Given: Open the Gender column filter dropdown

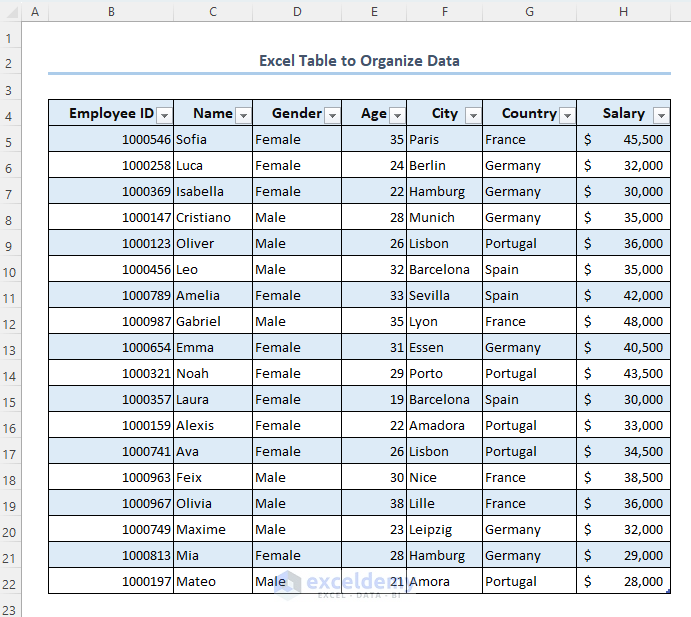Looking at the screenshot, I should pyautogui.click(x=332, y=115).
